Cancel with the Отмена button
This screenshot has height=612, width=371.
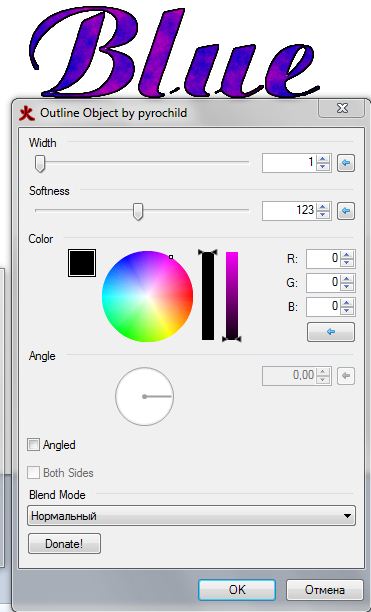pyautogui.click(x=325, y=589)
